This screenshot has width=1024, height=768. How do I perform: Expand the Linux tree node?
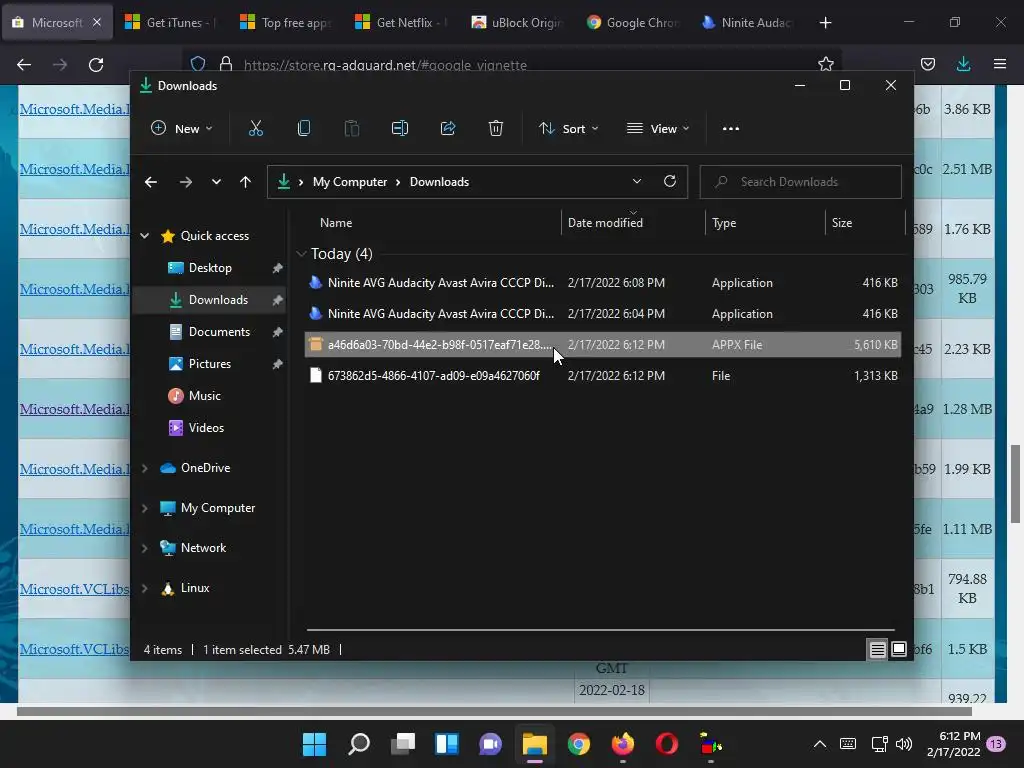[145, 588]
